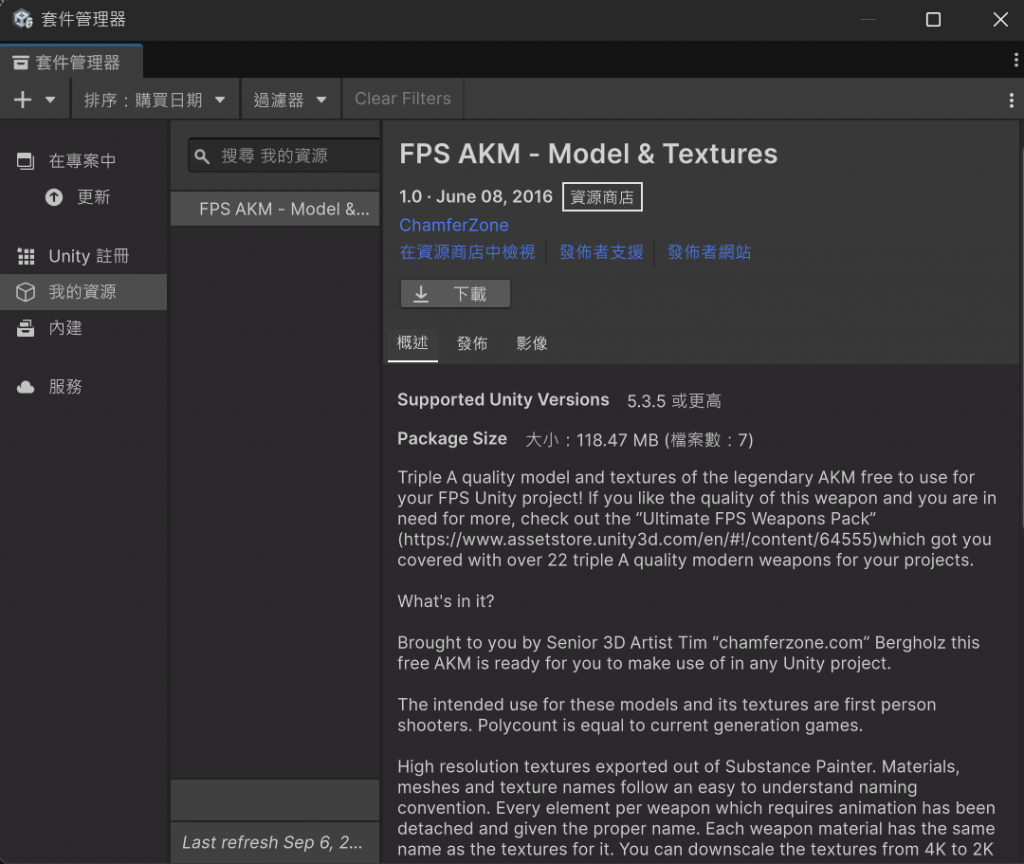The width and height of the screenshot is (1024, 864).
Task: Open 發佈者網站 link
Action: point(709,252)
